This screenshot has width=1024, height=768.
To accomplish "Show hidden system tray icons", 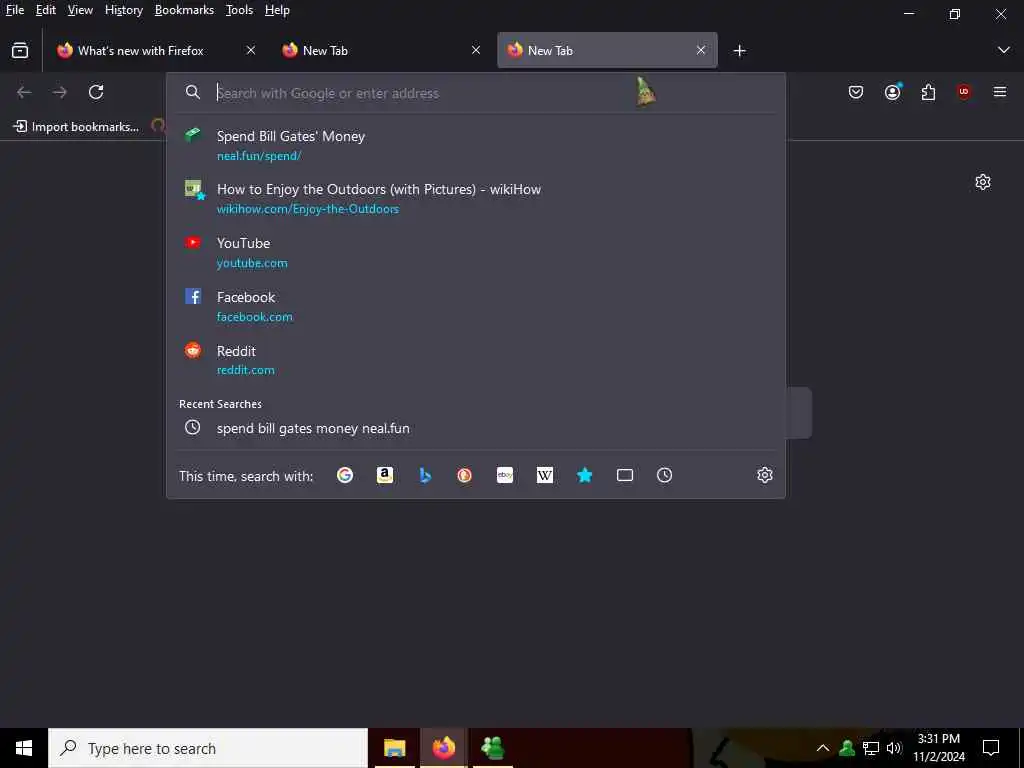I will point(823,748).
